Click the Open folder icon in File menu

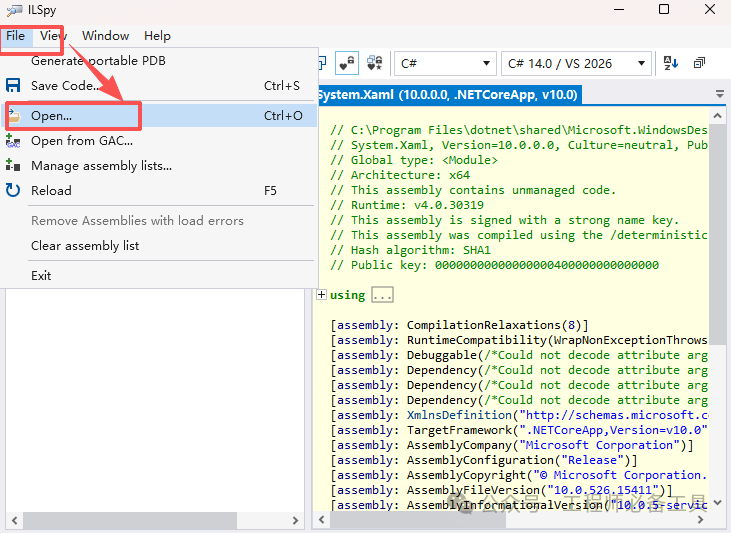(14, 116)
